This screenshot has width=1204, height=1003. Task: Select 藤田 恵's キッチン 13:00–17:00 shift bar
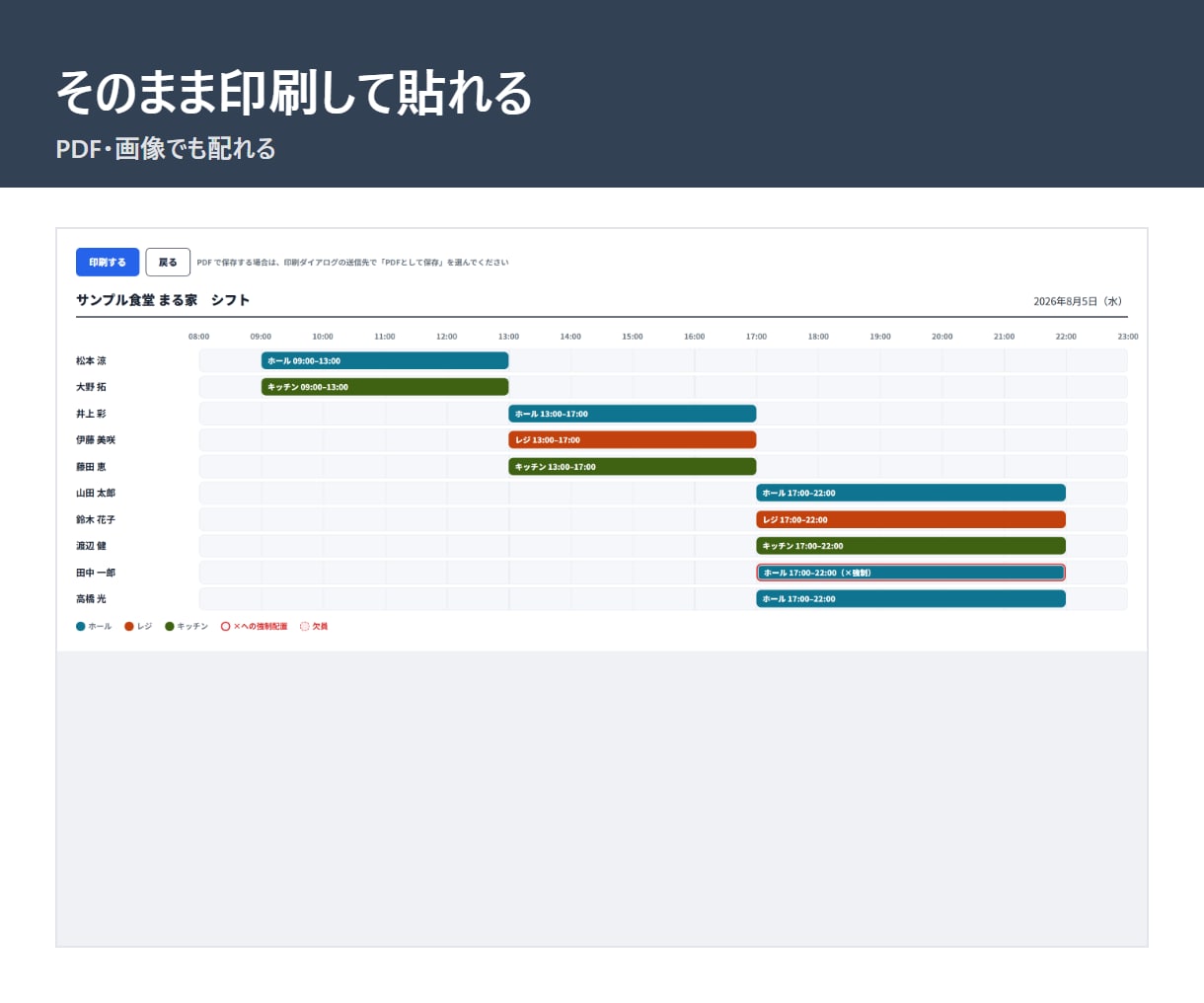[x=633, y=467]
